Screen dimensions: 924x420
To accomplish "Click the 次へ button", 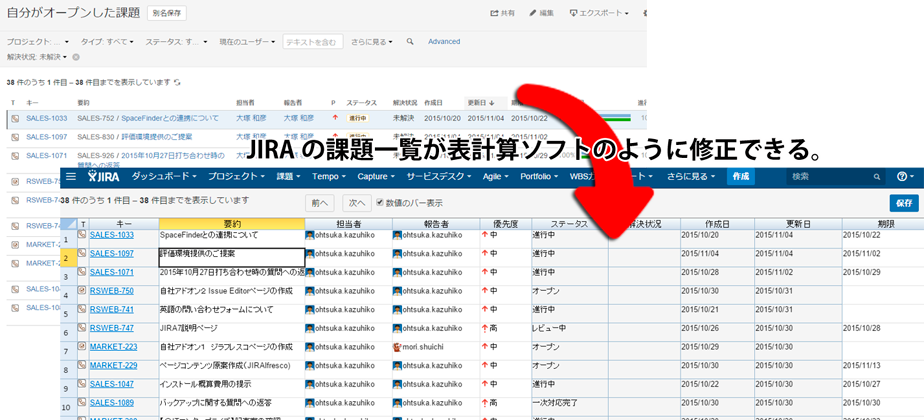I will (357, 203).
